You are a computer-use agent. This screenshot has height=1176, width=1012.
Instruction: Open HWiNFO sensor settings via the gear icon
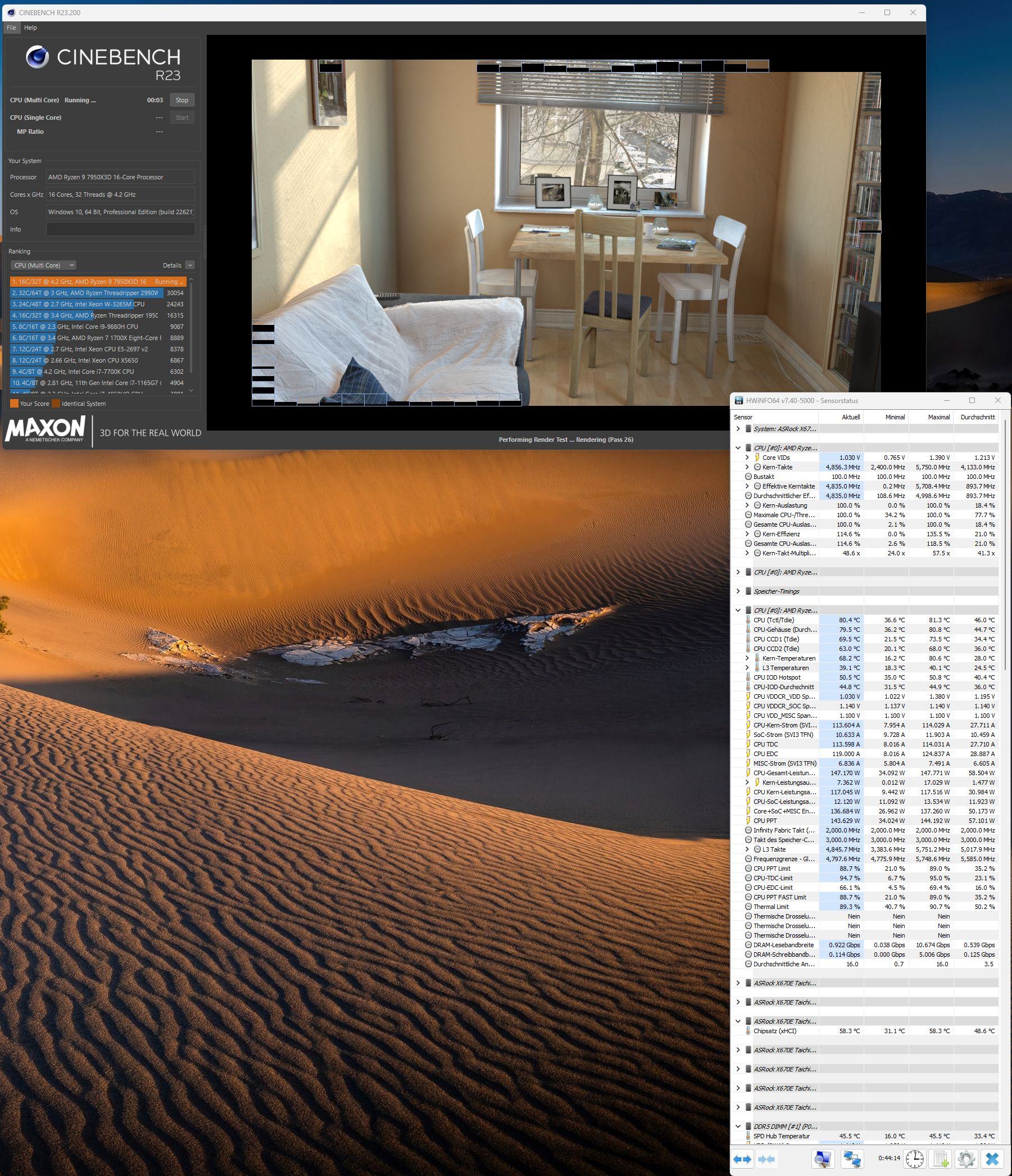[966, 1159]
